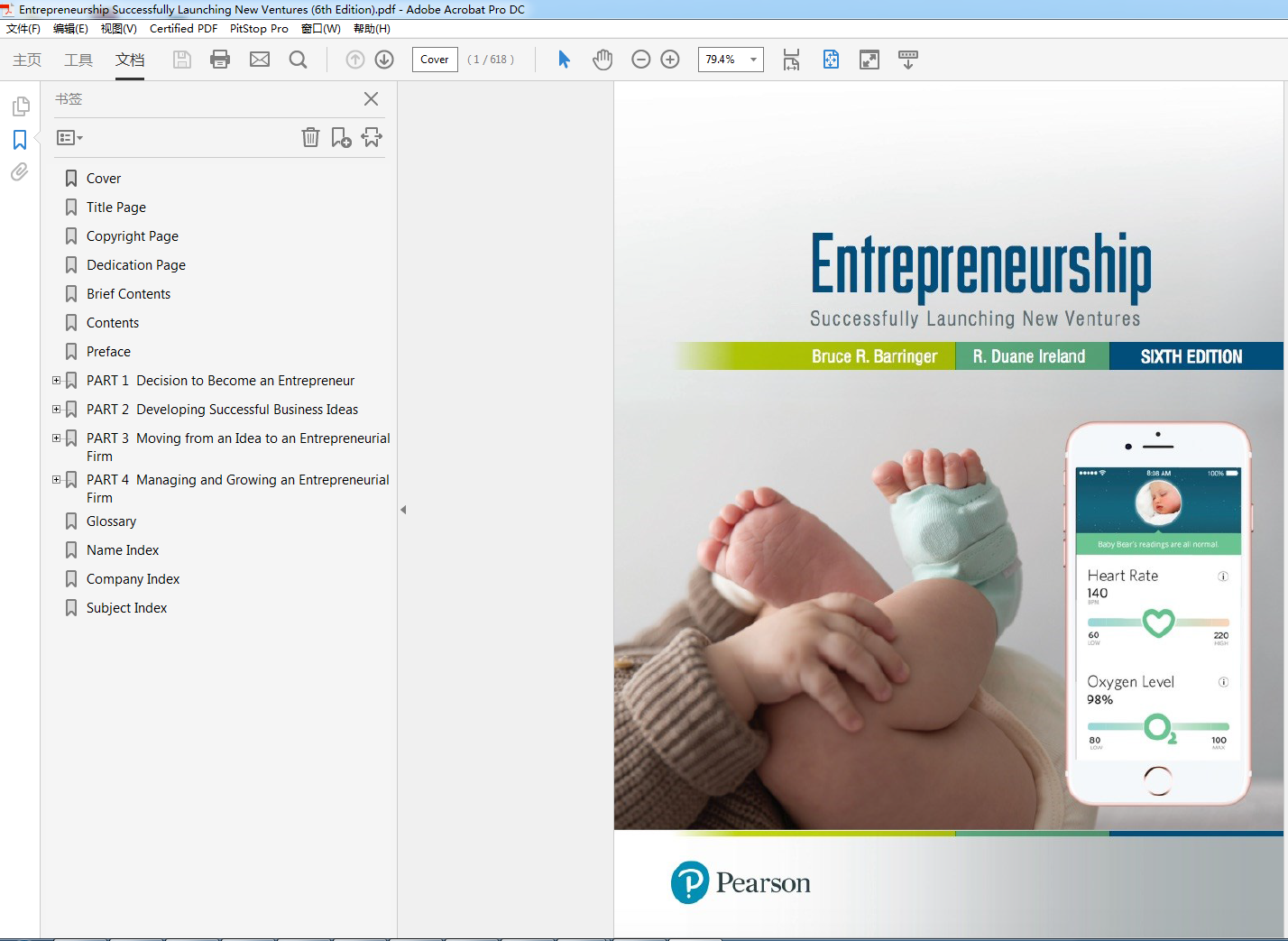Screen dimensions: 1288x941
Task: Jump to the Preface bookmark
Action: click(x=108, y=352)
